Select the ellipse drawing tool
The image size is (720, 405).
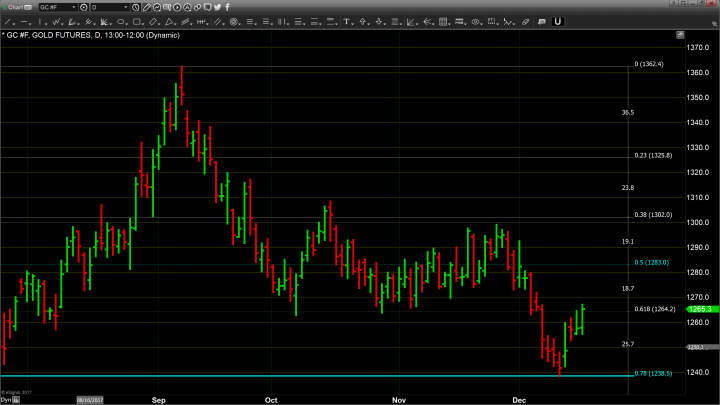coord(120,22)
